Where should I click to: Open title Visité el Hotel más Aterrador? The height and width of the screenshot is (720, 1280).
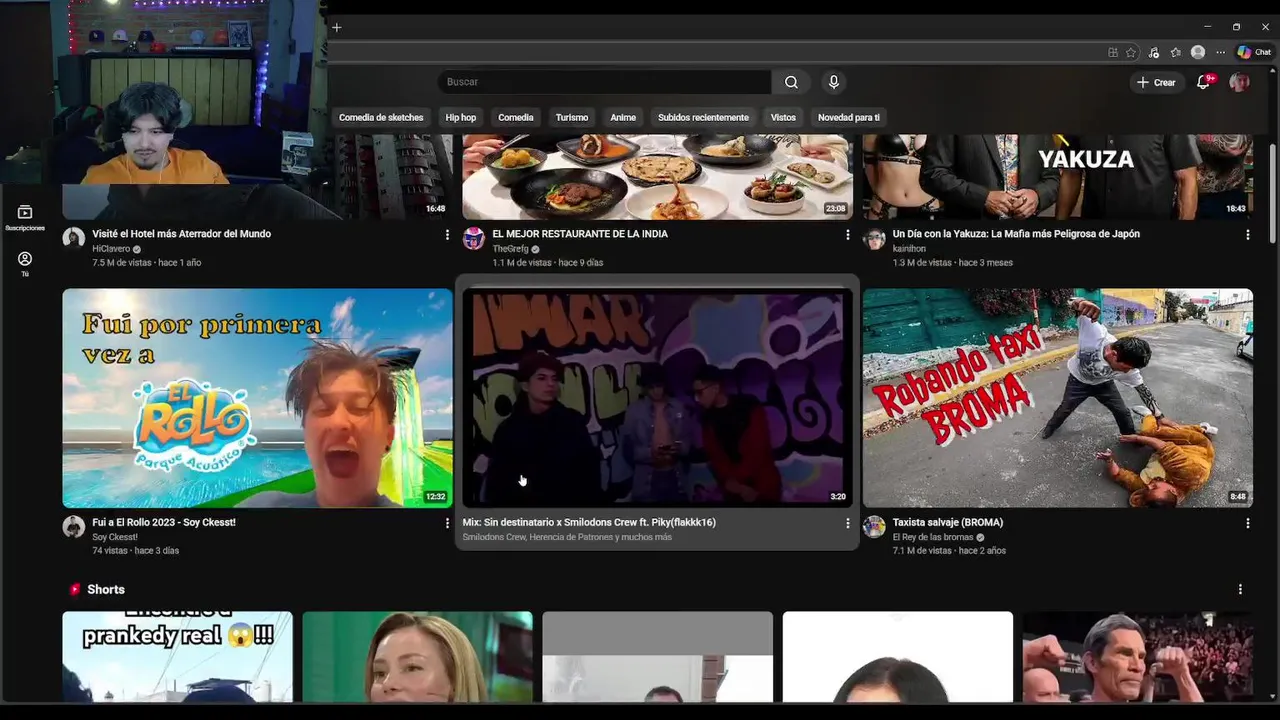click(181, 234)
